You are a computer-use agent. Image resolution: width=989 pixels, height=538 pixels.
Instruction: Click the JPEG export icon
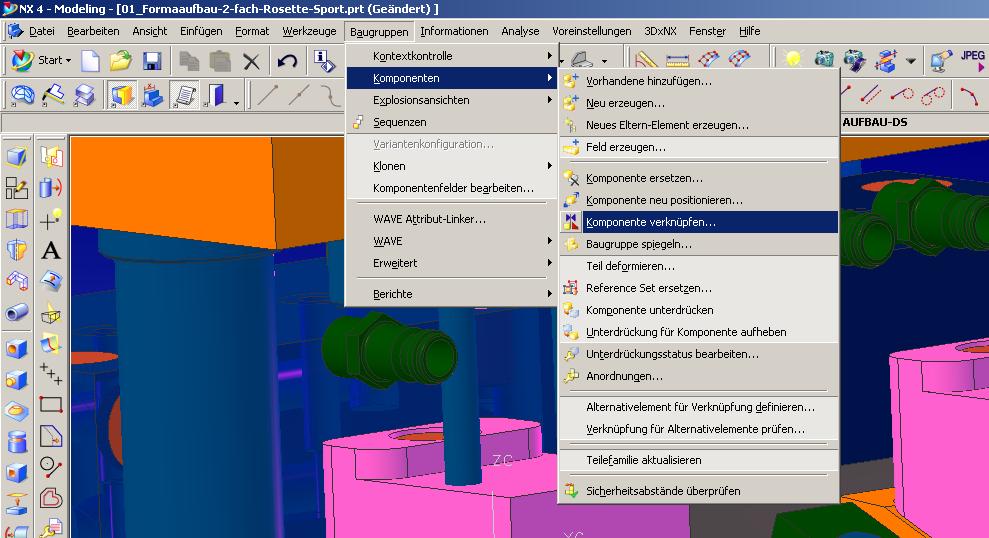click(x=973, y=60)
